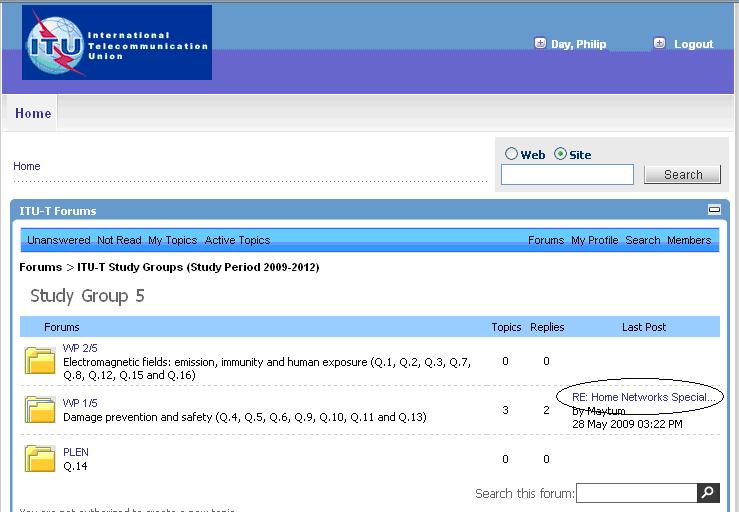Open Search in the forum menu bar

[643, 240]
